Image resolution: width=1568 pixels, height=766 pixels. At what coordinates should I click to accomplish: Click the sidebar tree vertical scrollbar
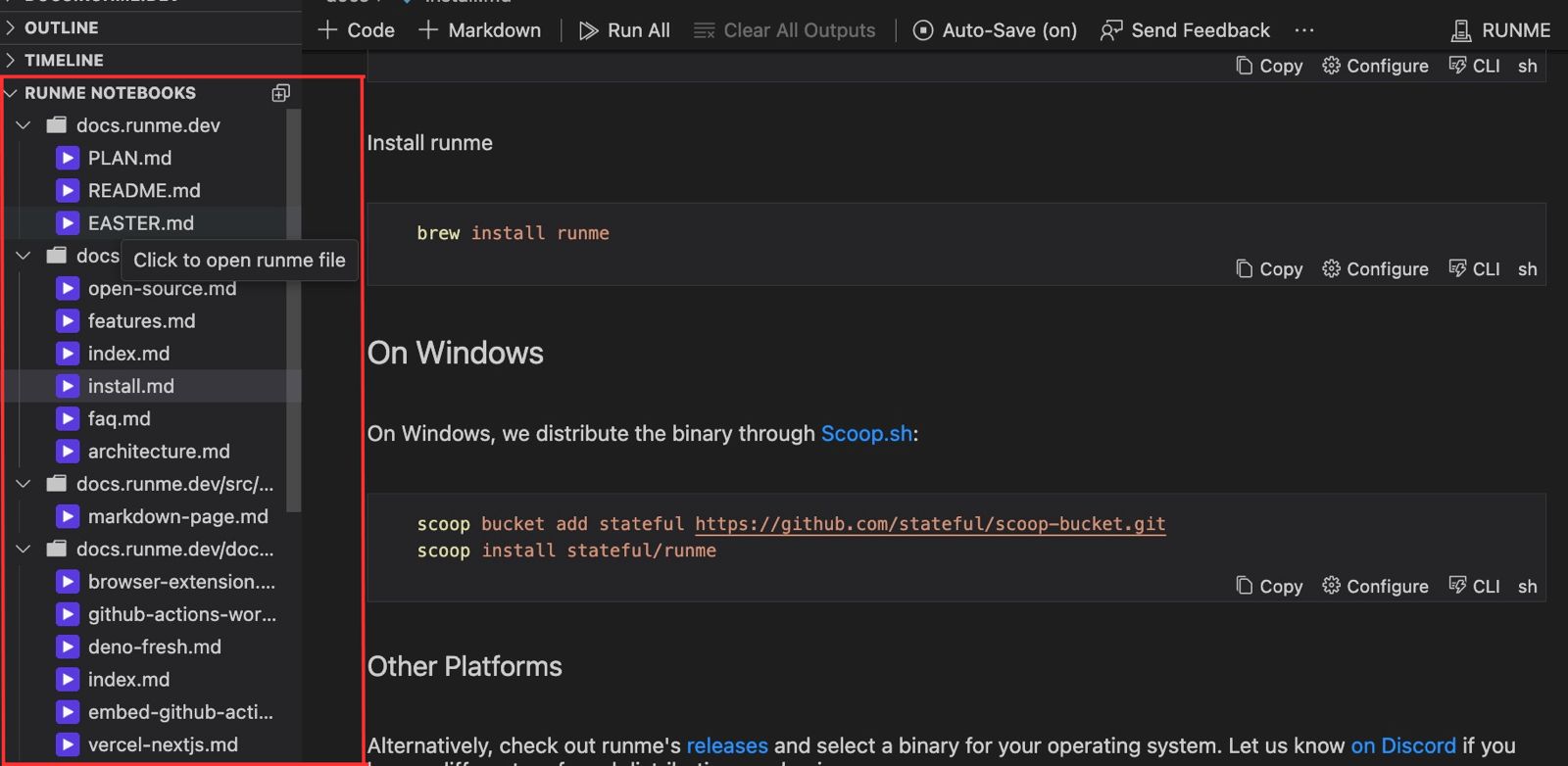click(x=293, y=311)
